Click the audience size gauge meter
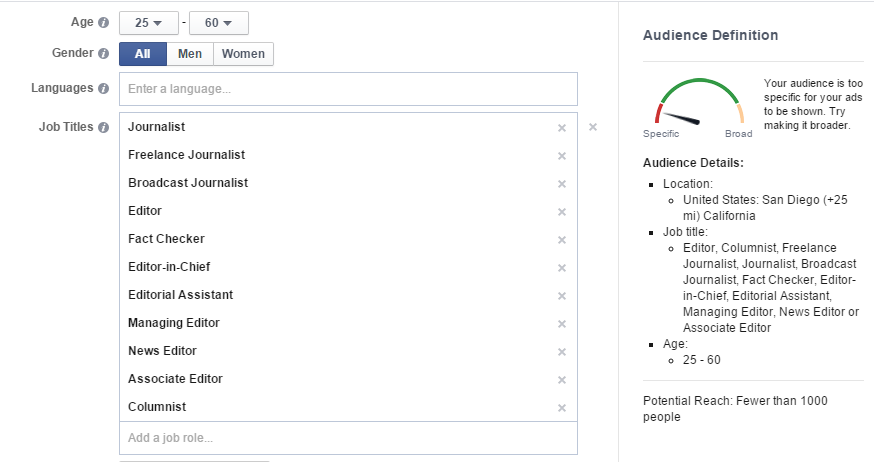Image resolution: width=874 pixels, height=462 pixels. click(700, 103)
